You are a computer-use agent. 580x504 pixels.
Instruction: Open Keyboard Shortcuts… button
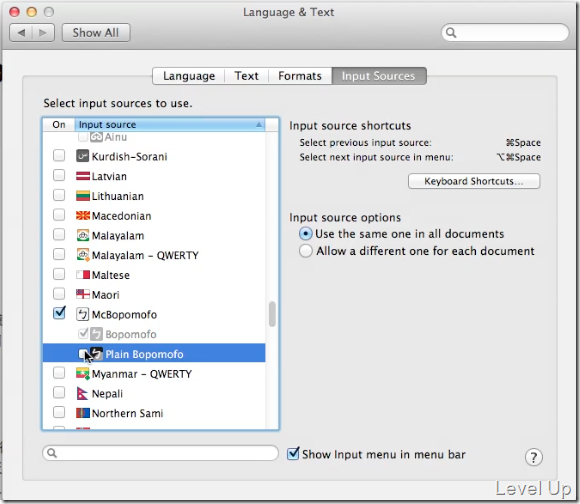[474, 181]
